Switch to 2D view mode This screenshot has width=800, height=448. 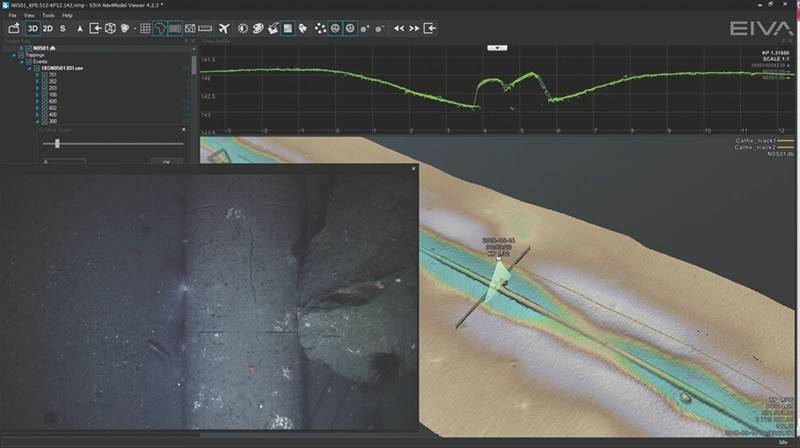[x=47, y=29]
